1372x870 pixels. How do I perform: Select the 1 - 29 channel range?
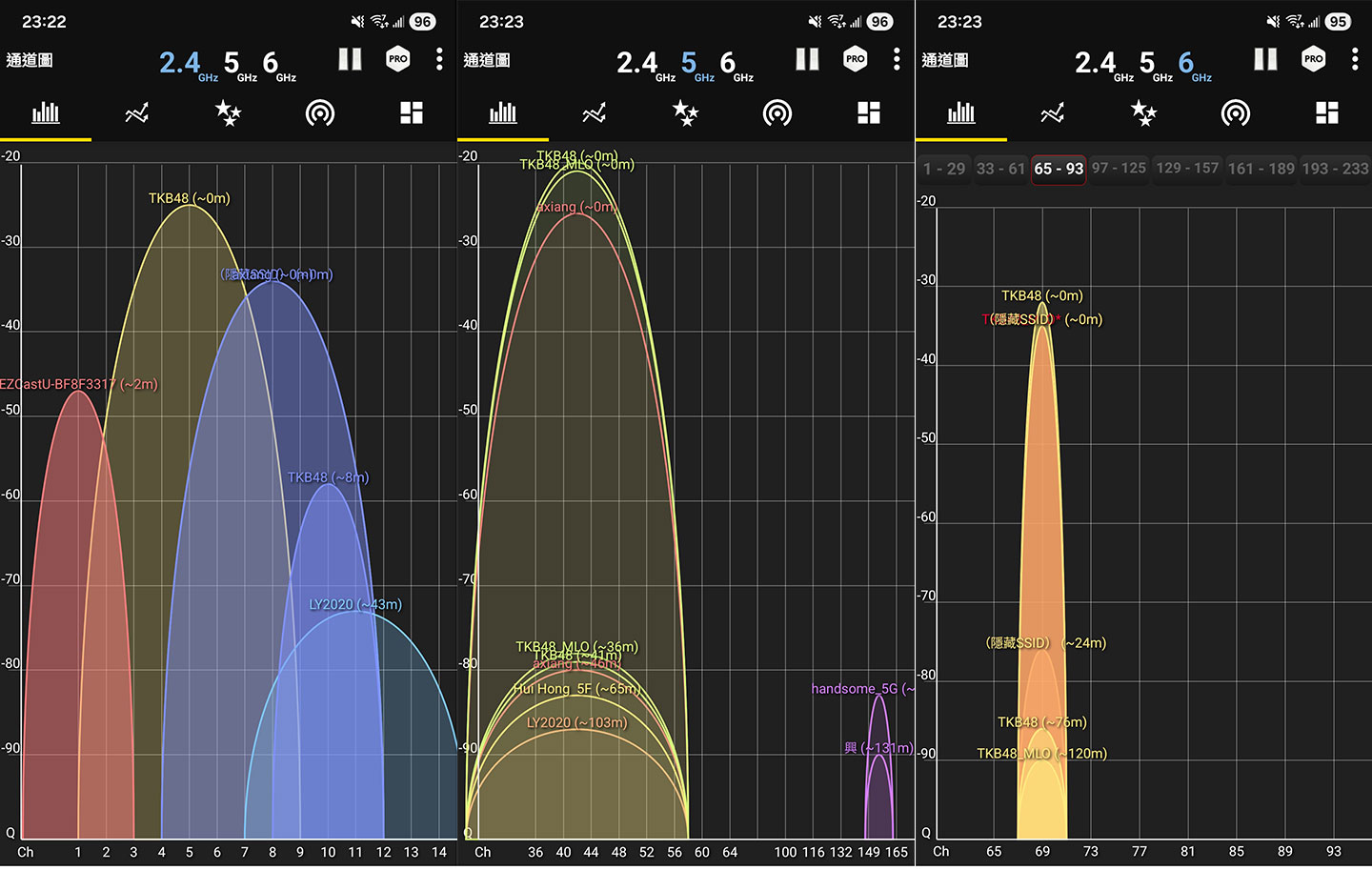(x=943, y=169)
